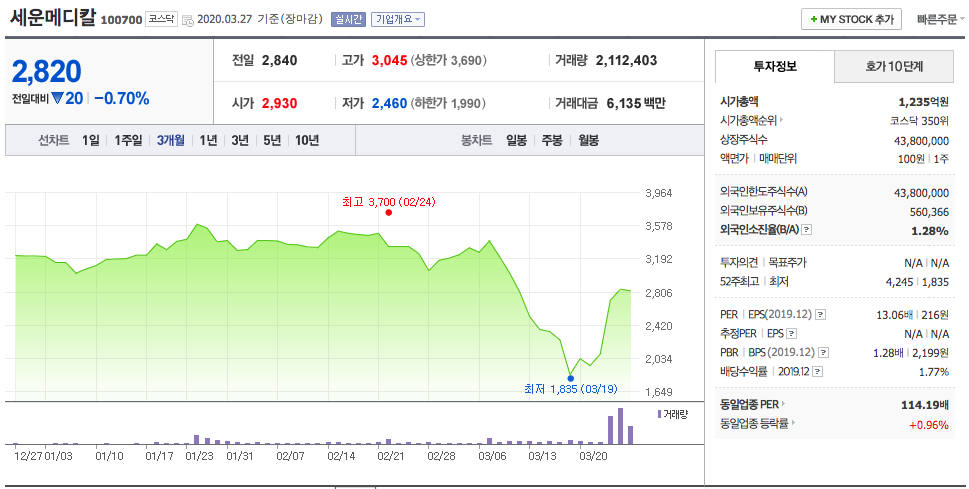969x489 pixels.
Task: Click the stock name 세운메디칼
Action: click(x=53, y=17)
